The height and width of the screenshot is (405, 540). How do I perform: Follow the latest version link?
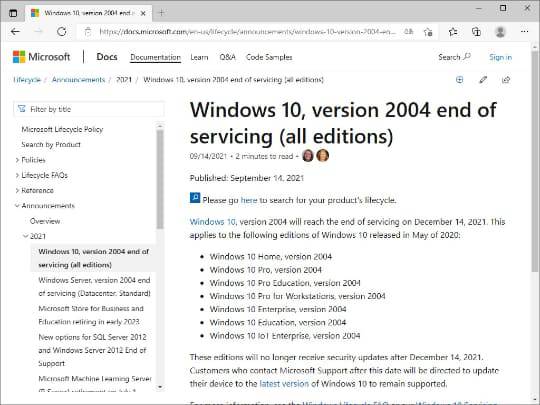(x=284, y=384)
